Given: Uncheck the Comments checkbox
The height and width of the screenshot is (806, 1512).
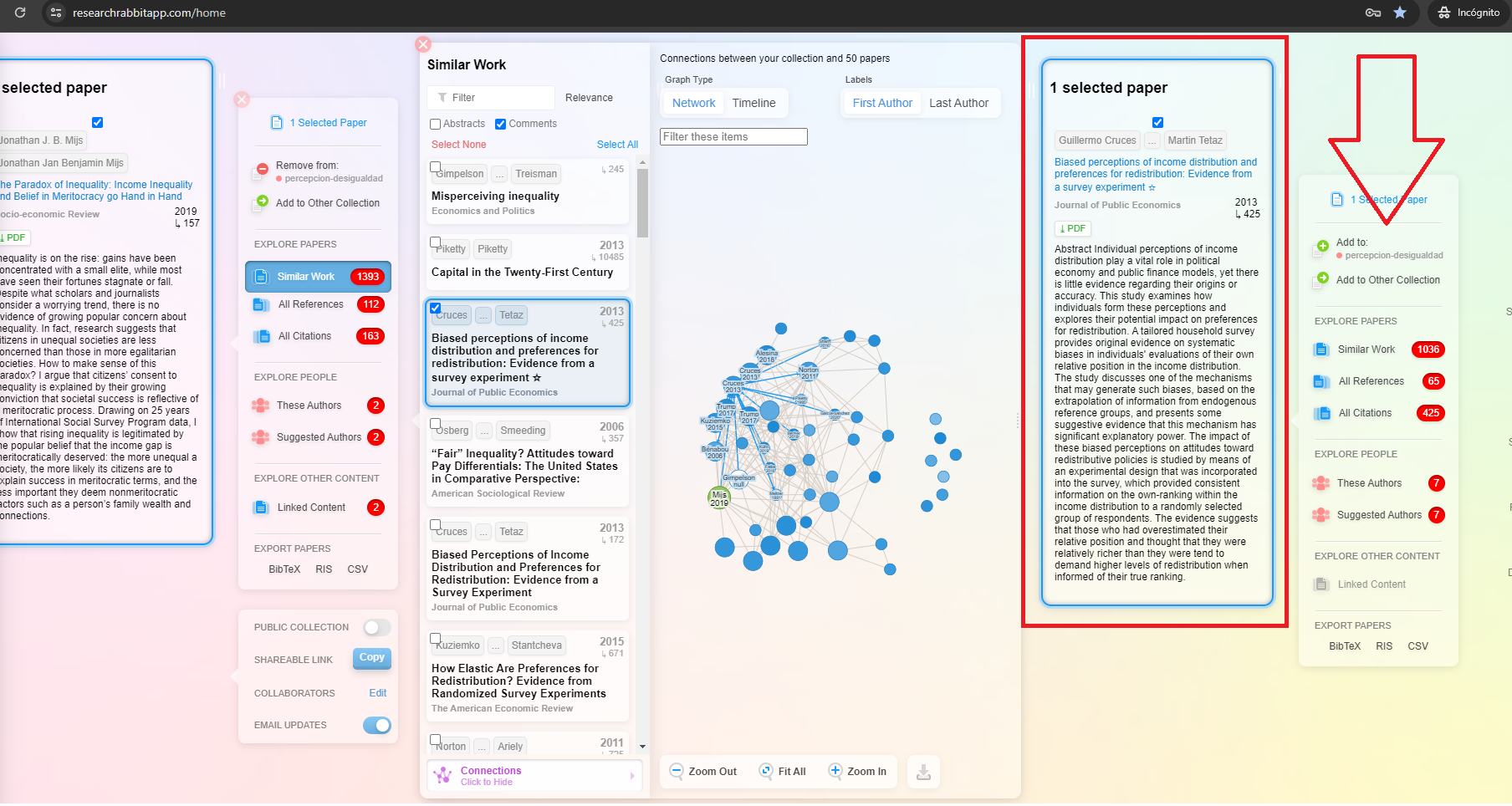Looking at the screenshot, I should [x=501, y=124].
